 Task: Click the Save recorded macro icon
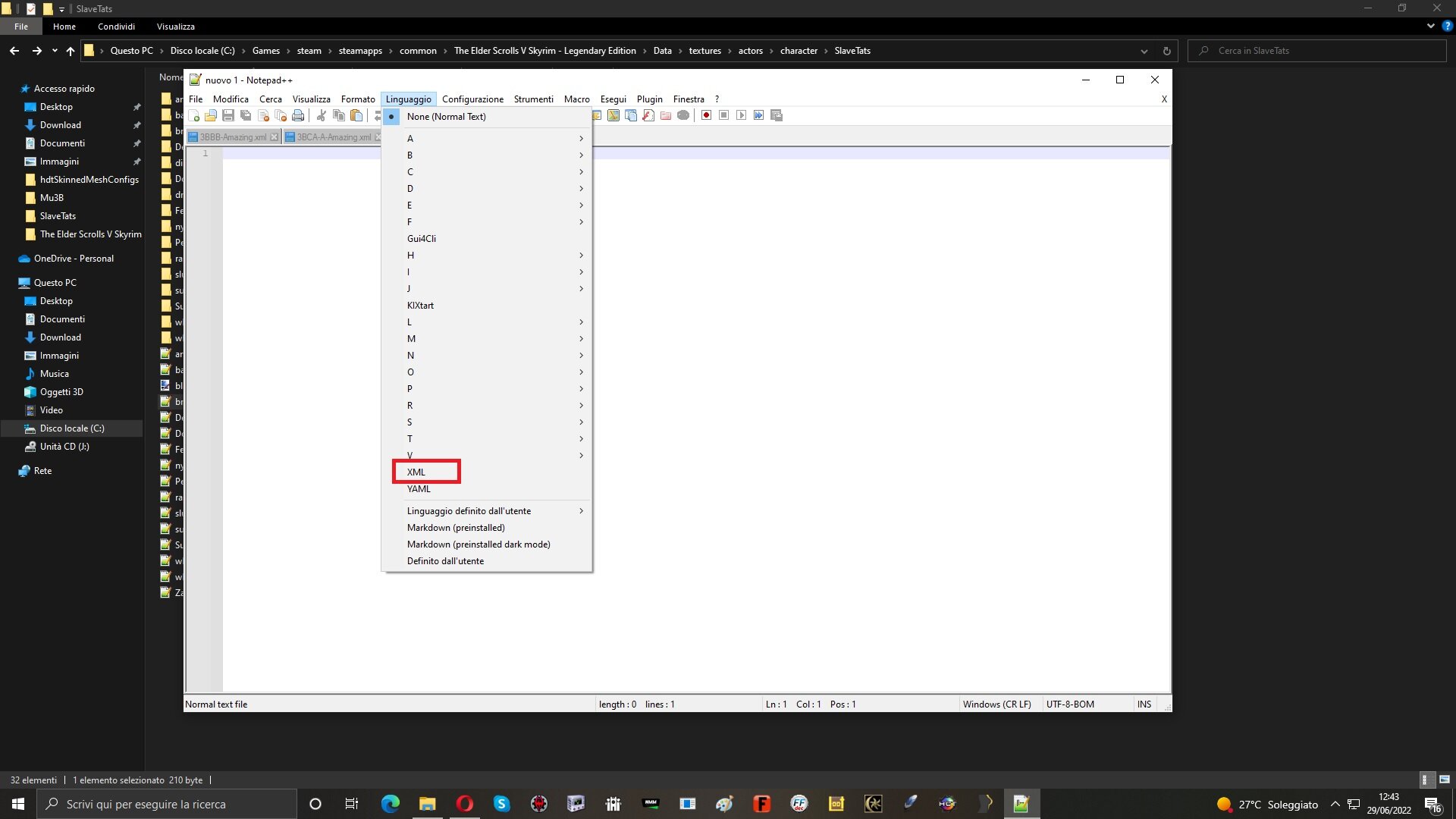(x=777, y=115)
